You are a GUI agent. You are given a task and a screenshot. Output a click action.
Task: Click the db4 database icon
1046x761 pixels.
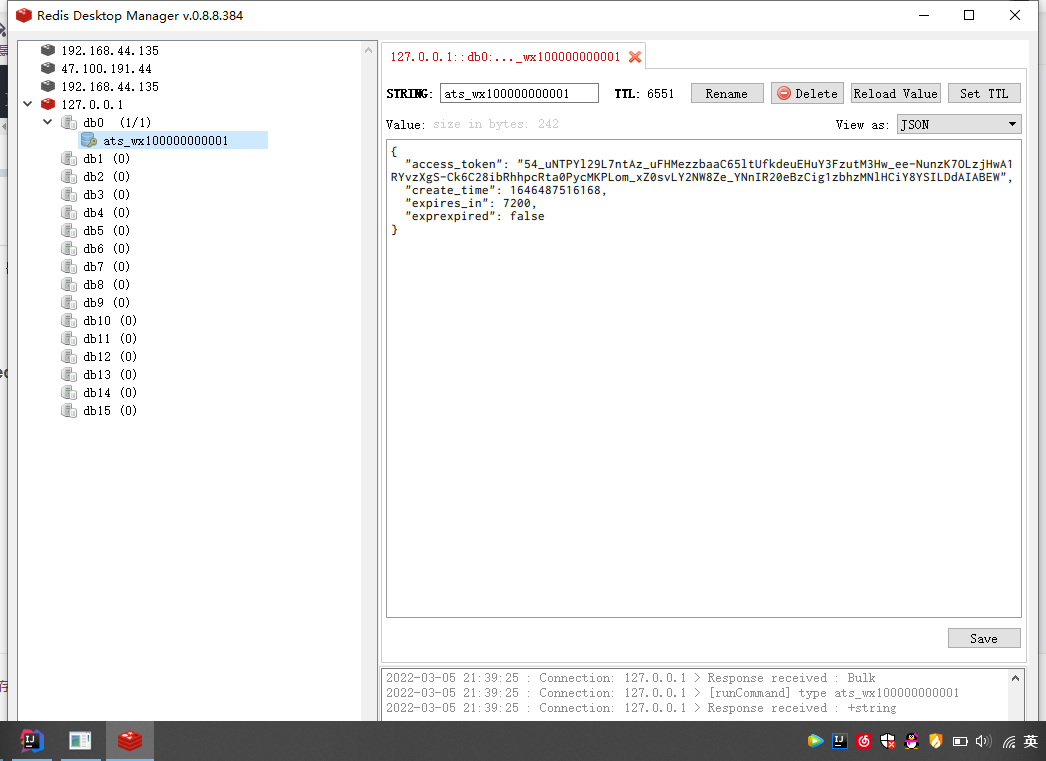pos(69,212)
